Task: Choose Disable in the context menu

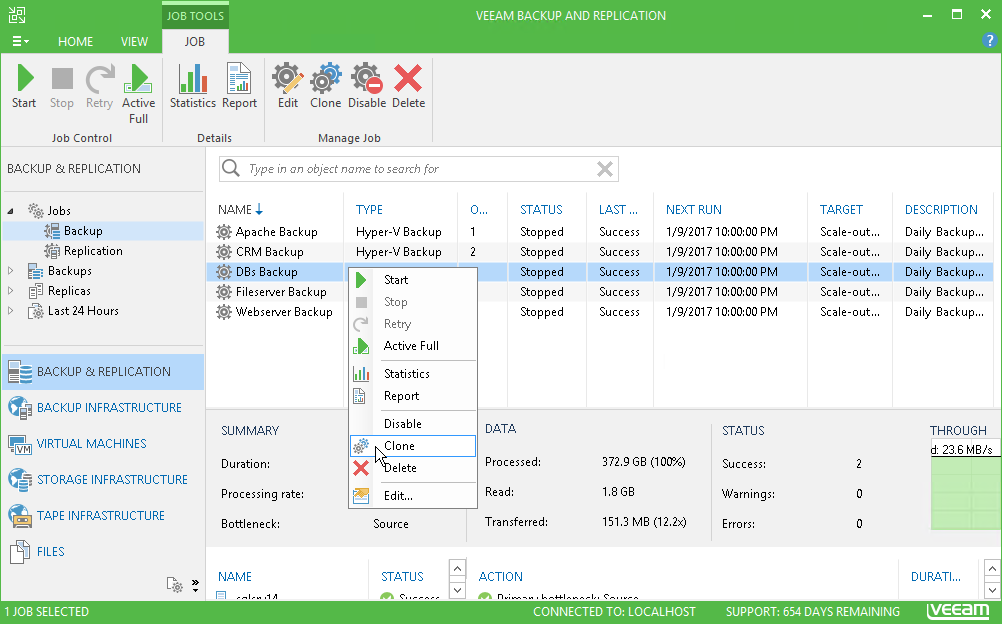Action: (x=413, y=424)
